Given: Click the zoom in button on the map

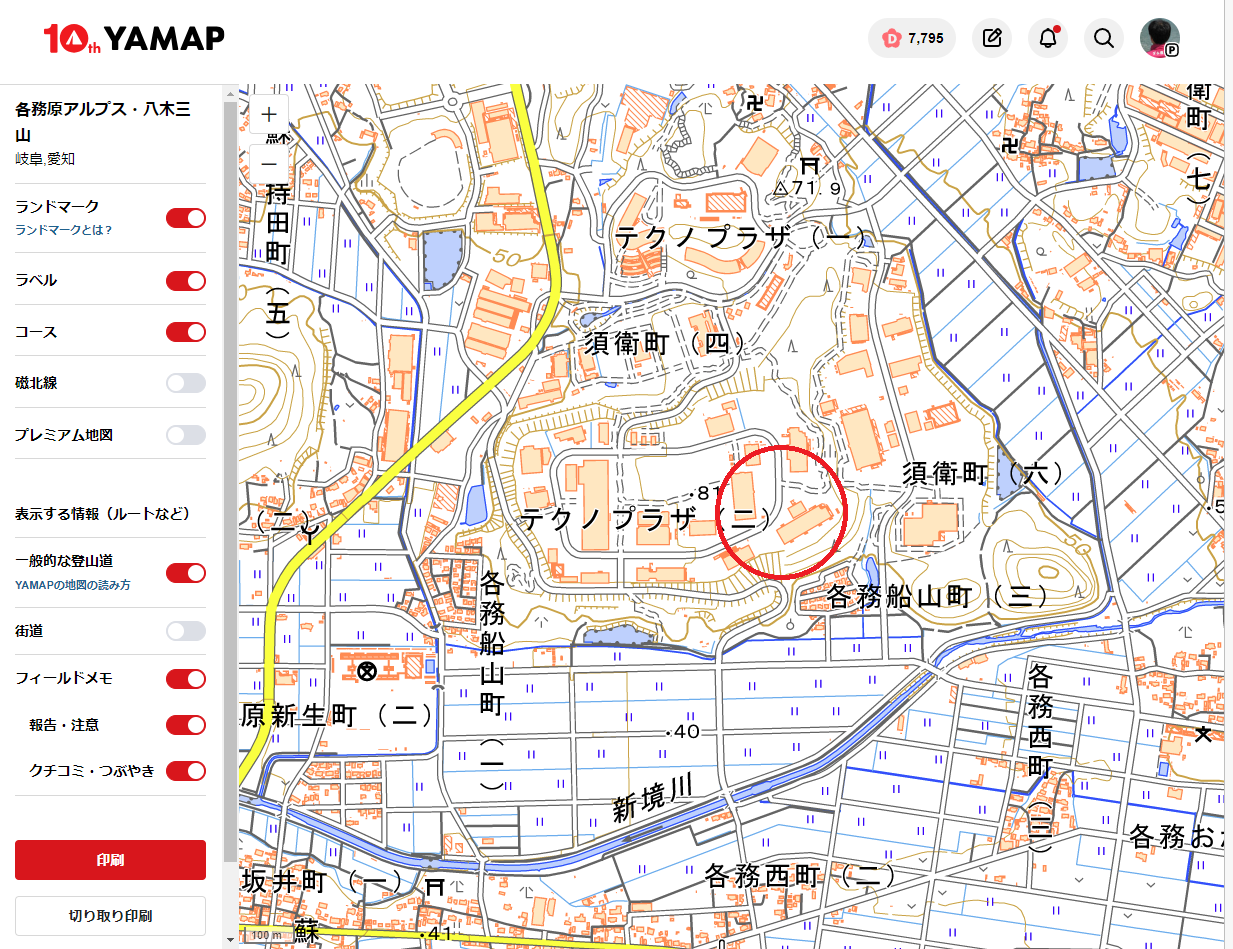Looking at the screenshot, I should coord(268,114).
